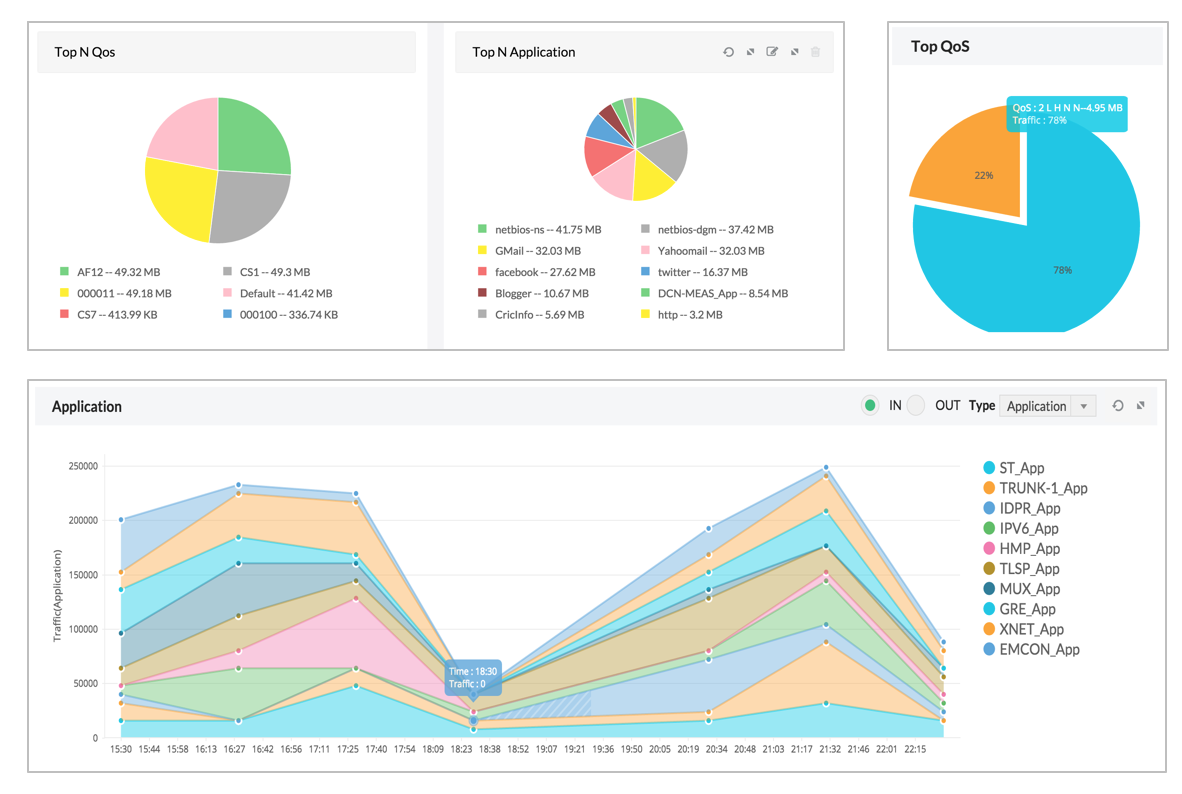
Task: Open the Type dropdown showing Application
Action: click(1047, 406)
